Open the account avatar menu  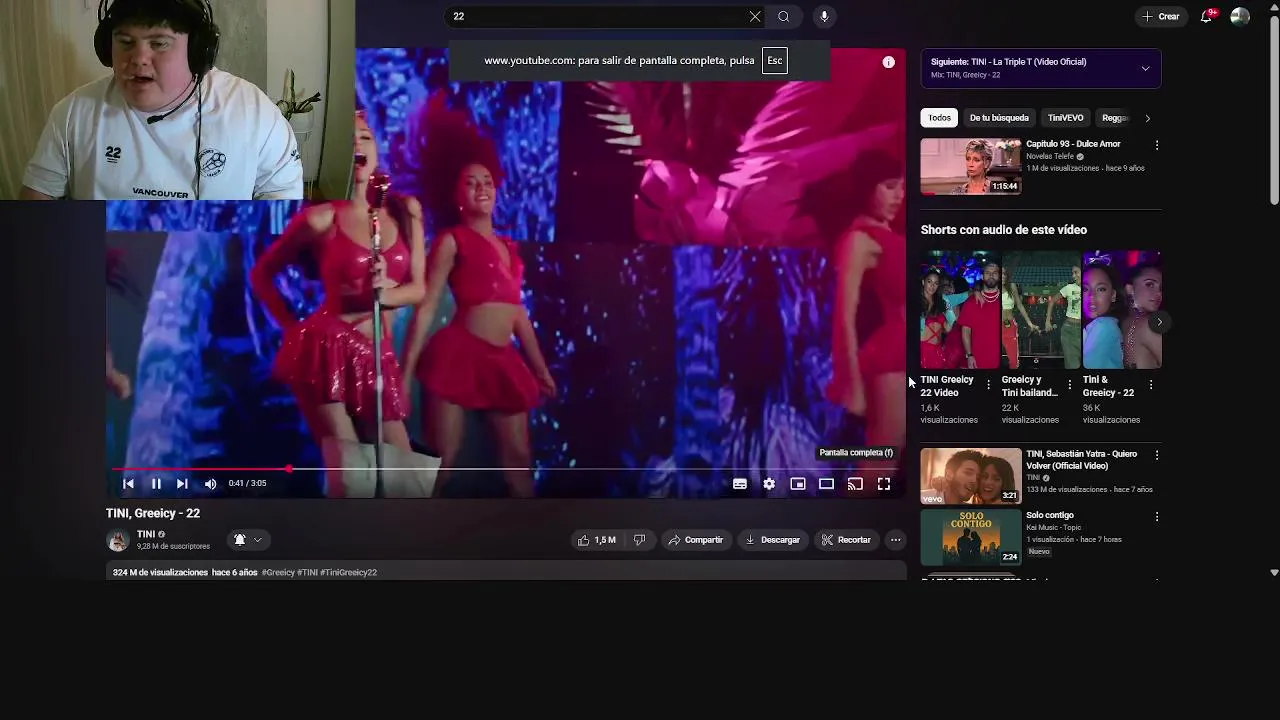coord(1240,16)
